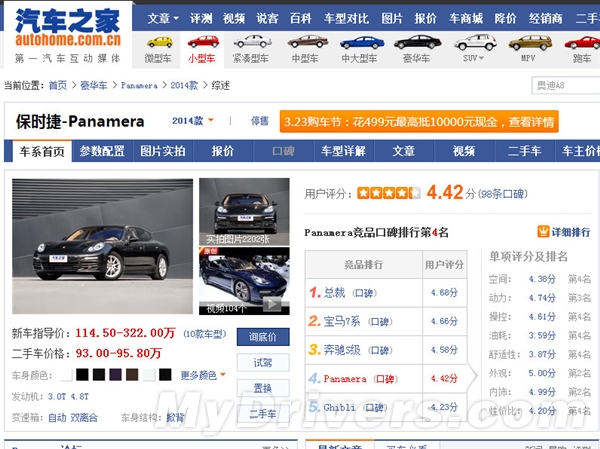This screenshot has height=449, width=600.
Task: Open the 豪华车 black car icon
Action: click(418, 42)
